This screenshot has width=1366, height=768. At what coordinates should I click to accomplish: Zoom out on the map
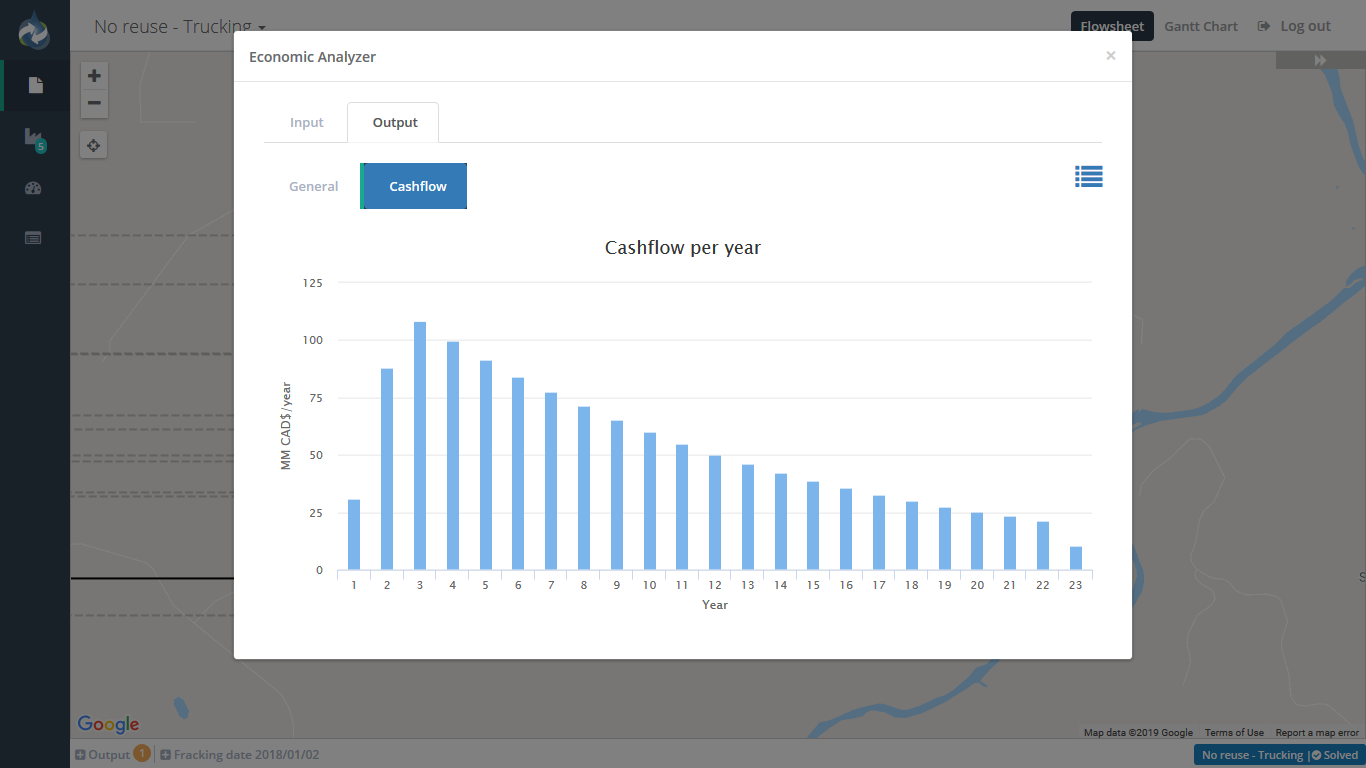click(94, 103)
